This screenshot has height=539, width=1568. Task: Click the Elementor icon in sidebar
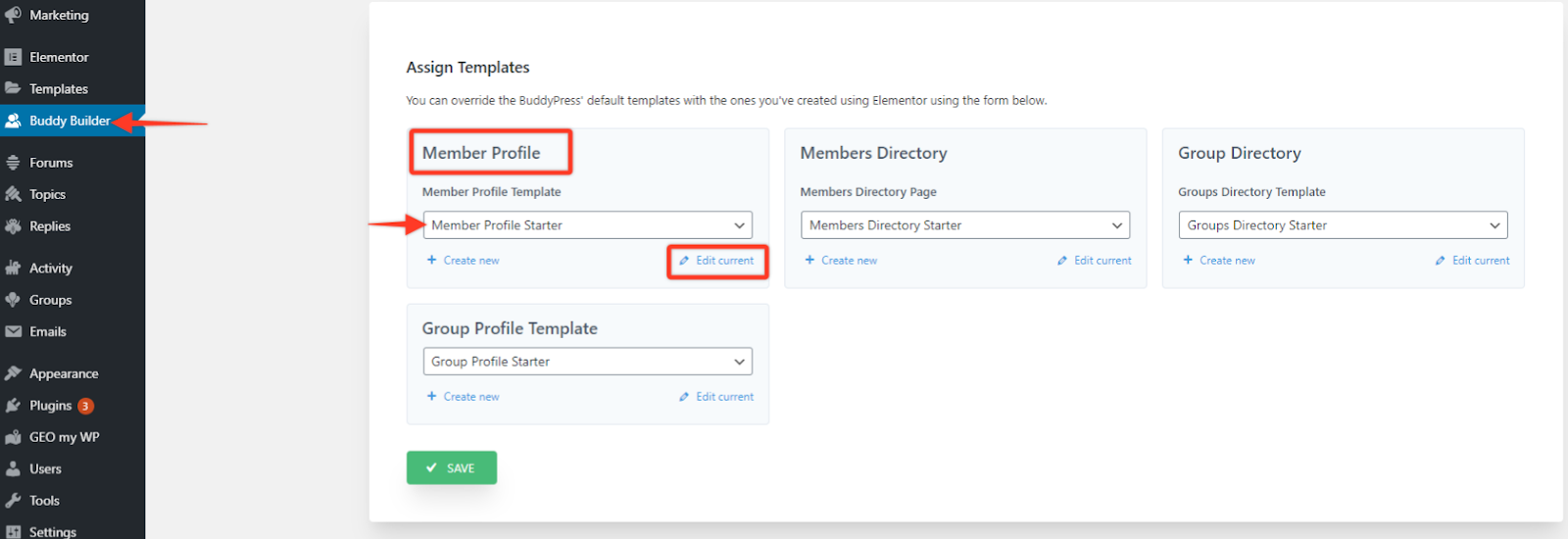point(13,57)
